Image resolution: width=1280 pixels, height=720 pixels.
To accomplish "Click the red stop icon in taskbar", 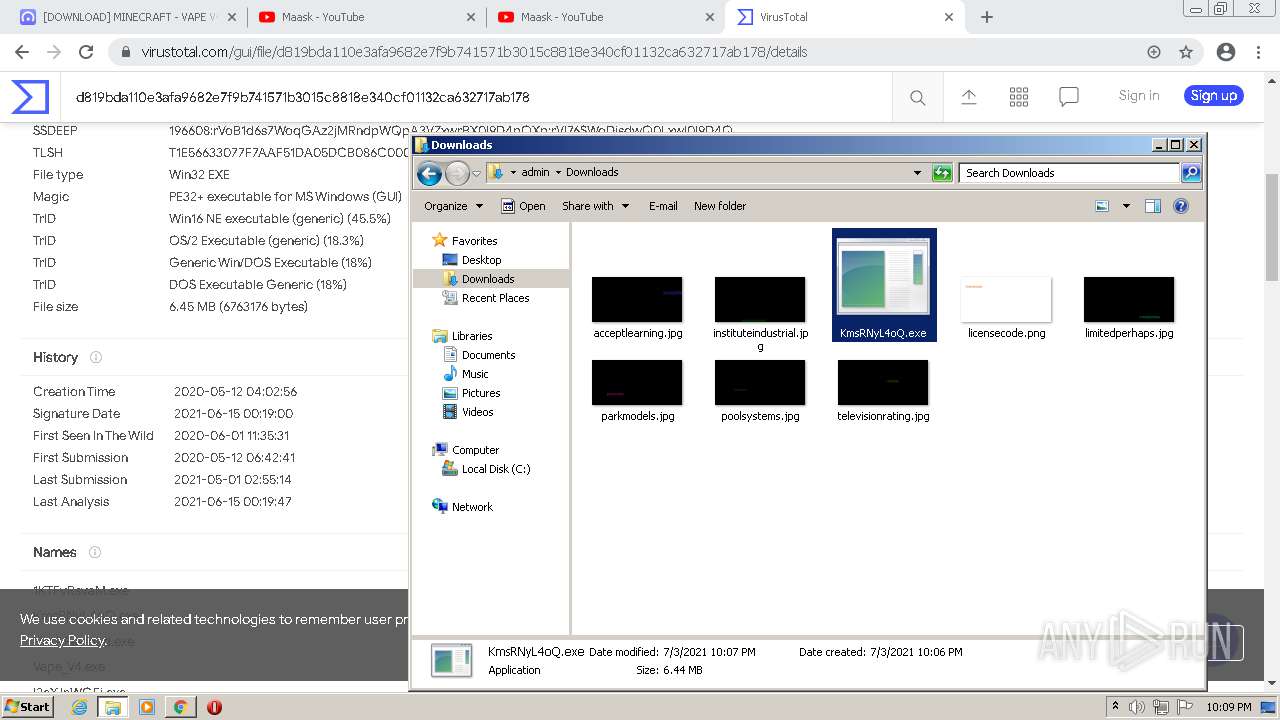I will (214, 707).
